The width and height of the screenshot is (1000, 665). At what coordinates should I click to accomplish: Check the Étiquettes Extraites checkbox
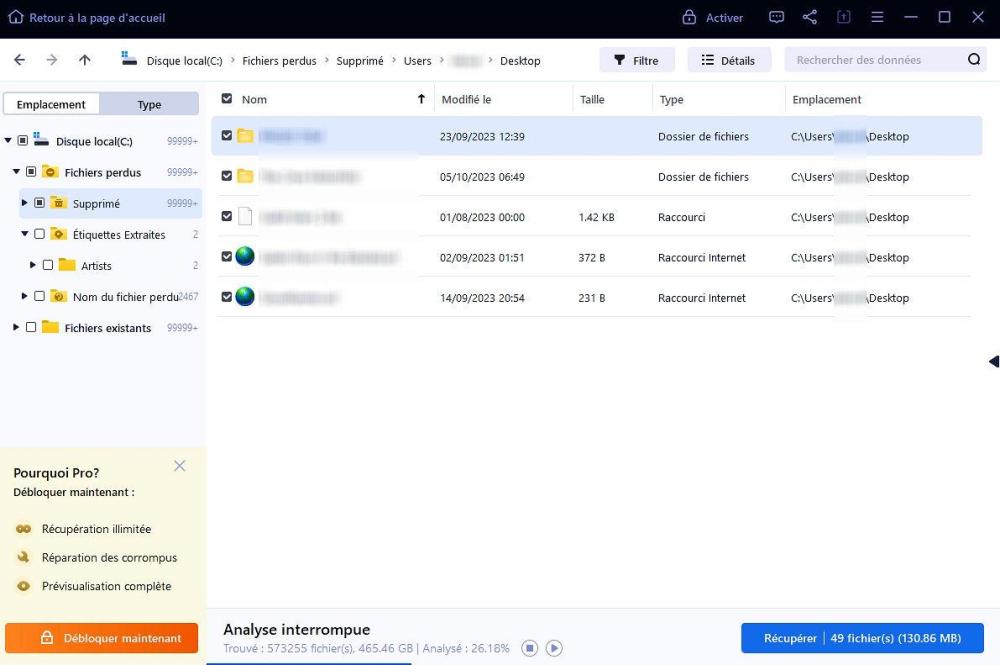[39, 234]
